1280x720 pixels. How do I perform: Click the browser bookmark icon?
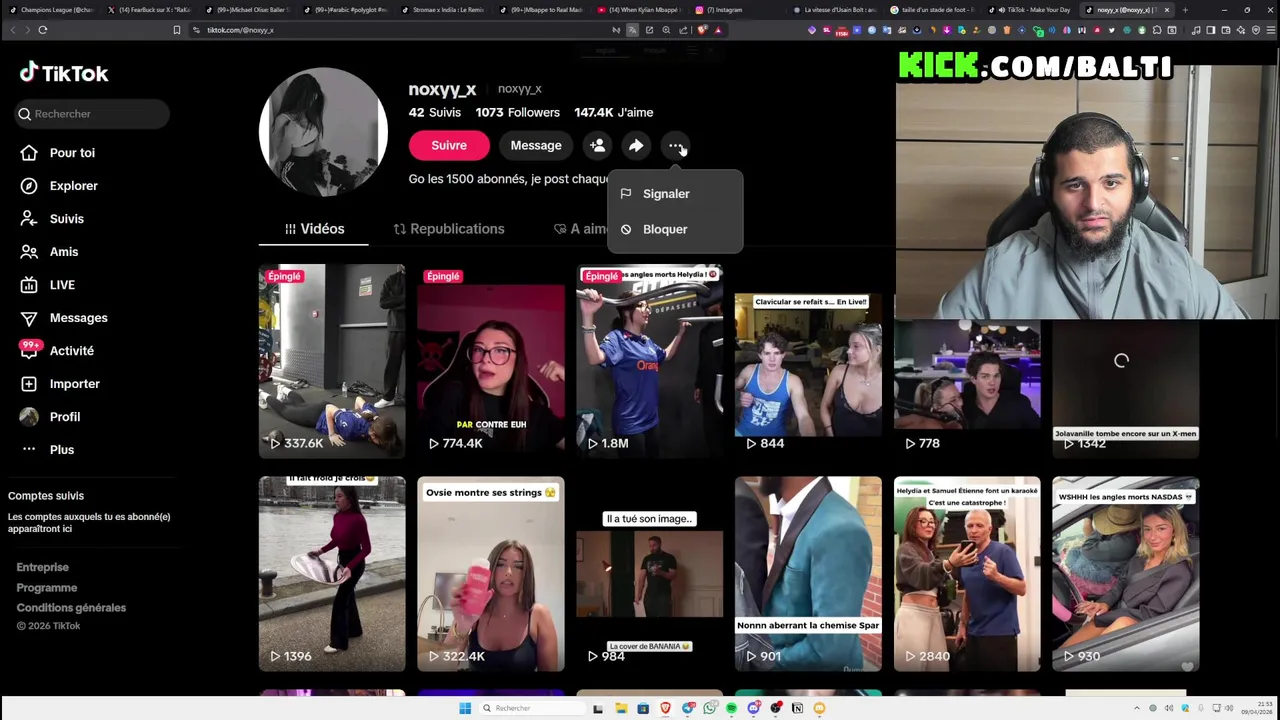176,30
